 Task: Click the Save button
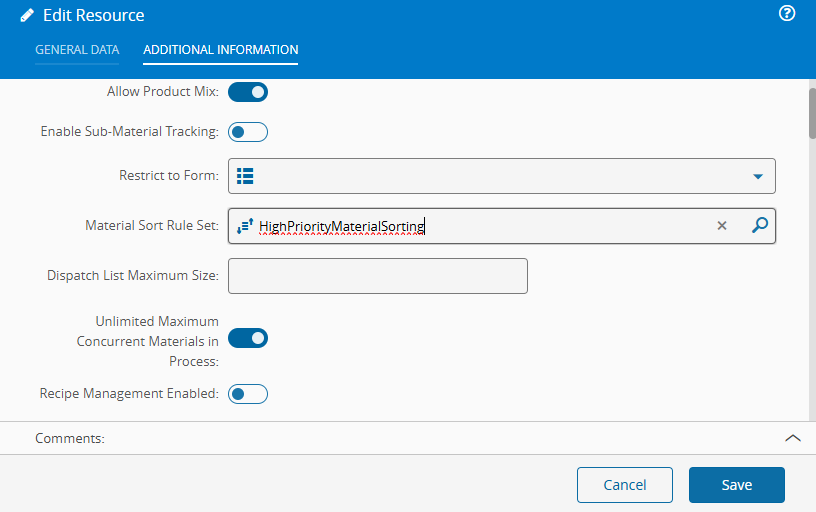[x=736, y=485]
